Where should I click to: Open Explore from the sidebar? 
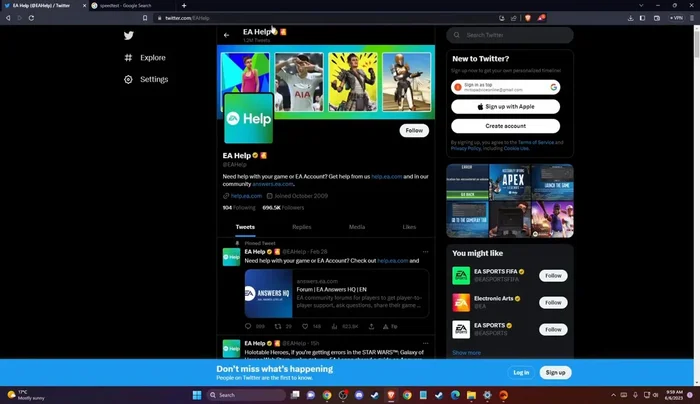pos(145,58)
